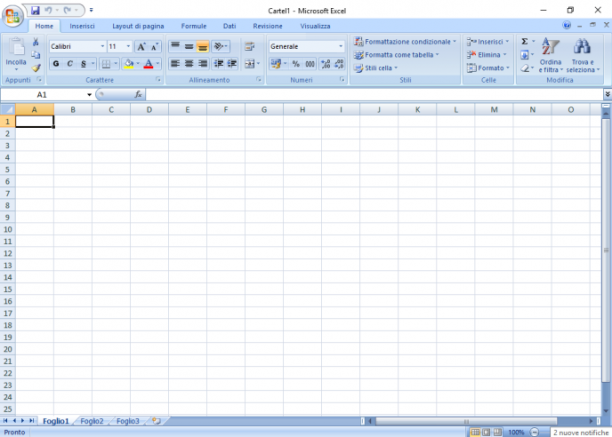Image resolution: width=612 pixels, height=437 pixels.
Task: Click the zoom out minus button
Action: (534, 432)
